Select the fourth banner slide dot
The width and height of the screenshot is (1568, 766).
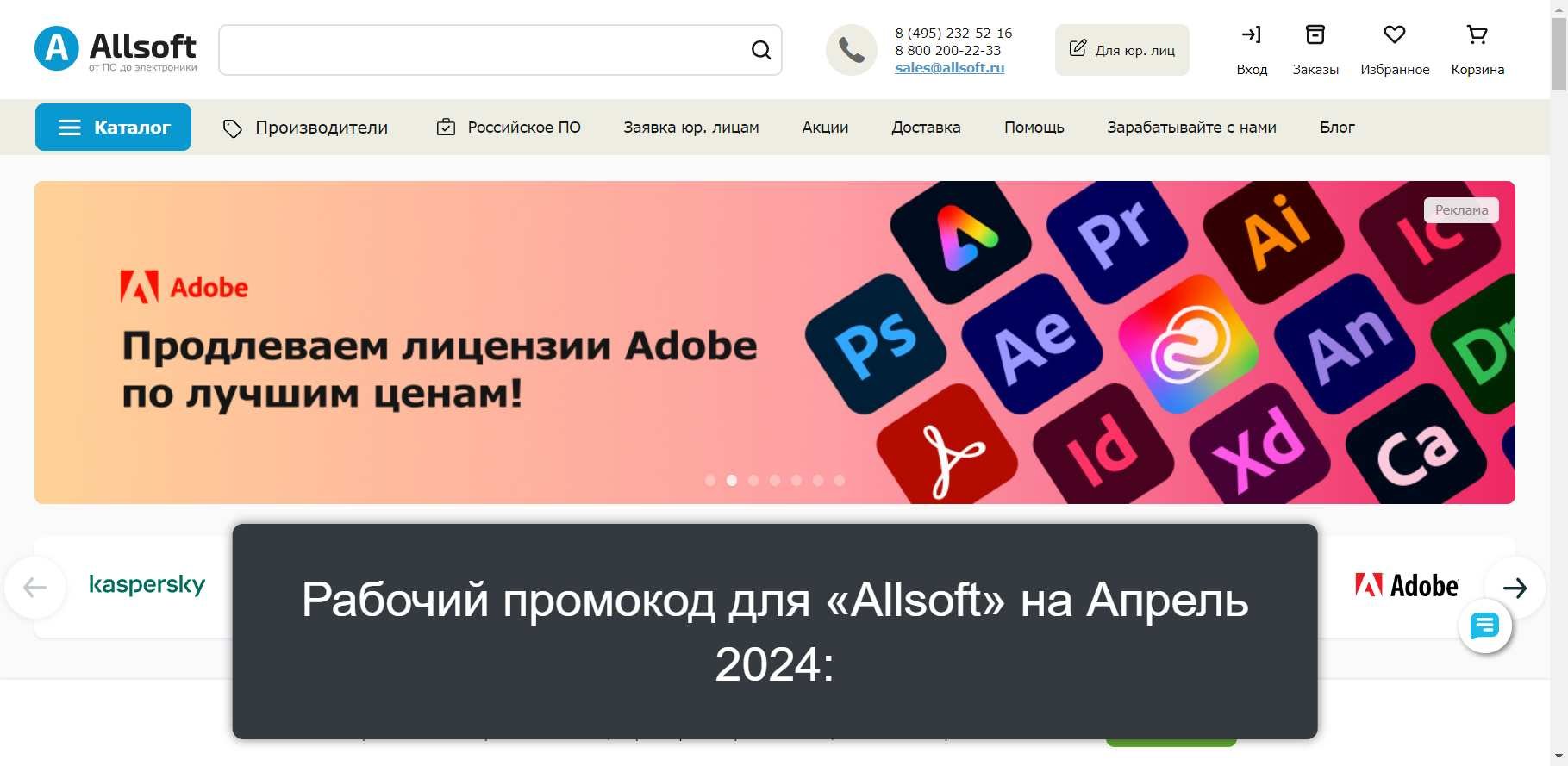[775, 480]
